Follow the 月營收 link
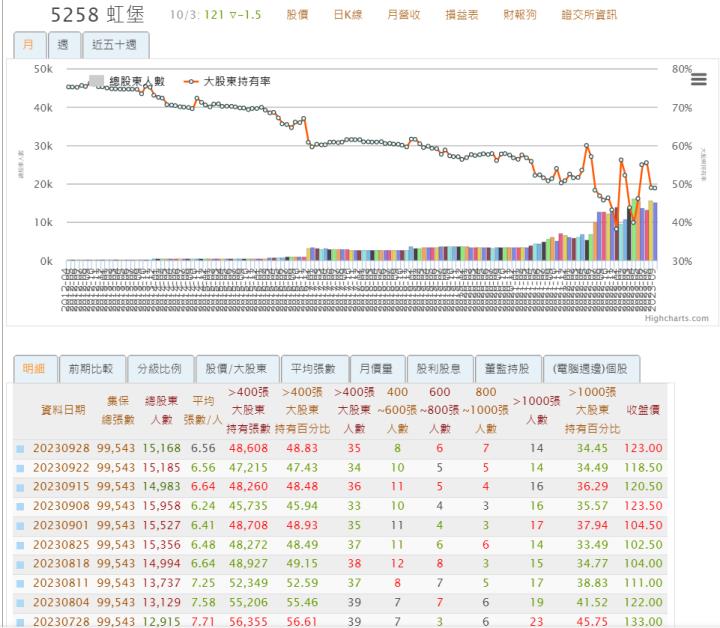 pyautogui.click(x=404, y=15)
